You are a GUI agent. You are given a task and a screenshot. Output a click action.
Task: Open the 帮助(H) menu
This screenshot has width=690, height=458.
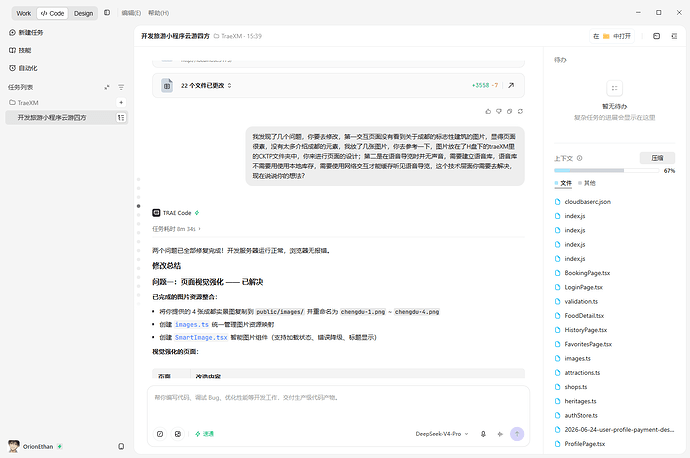point(158,13)
